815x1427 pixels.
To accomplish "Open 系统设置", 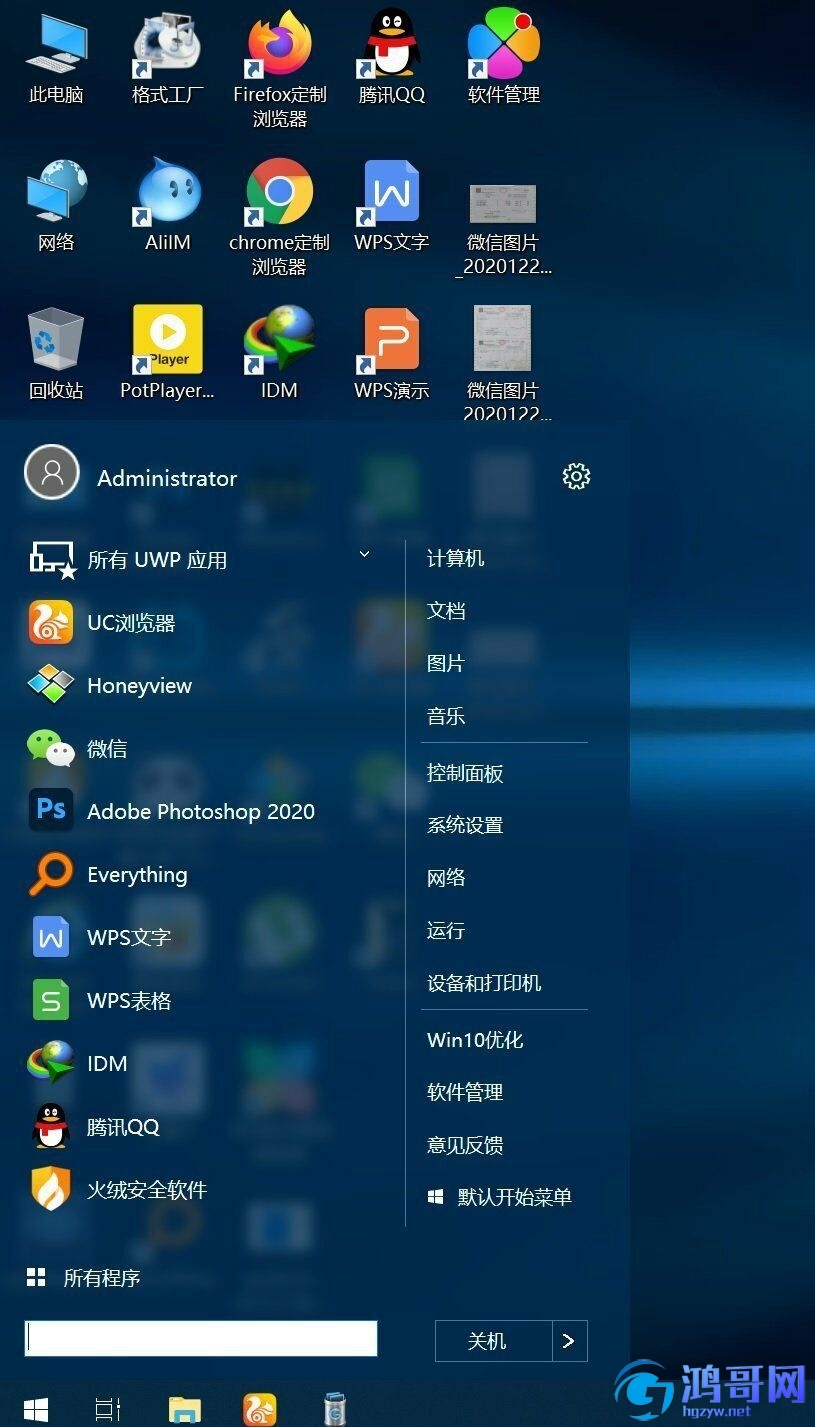I will click(x=465, y=825).
